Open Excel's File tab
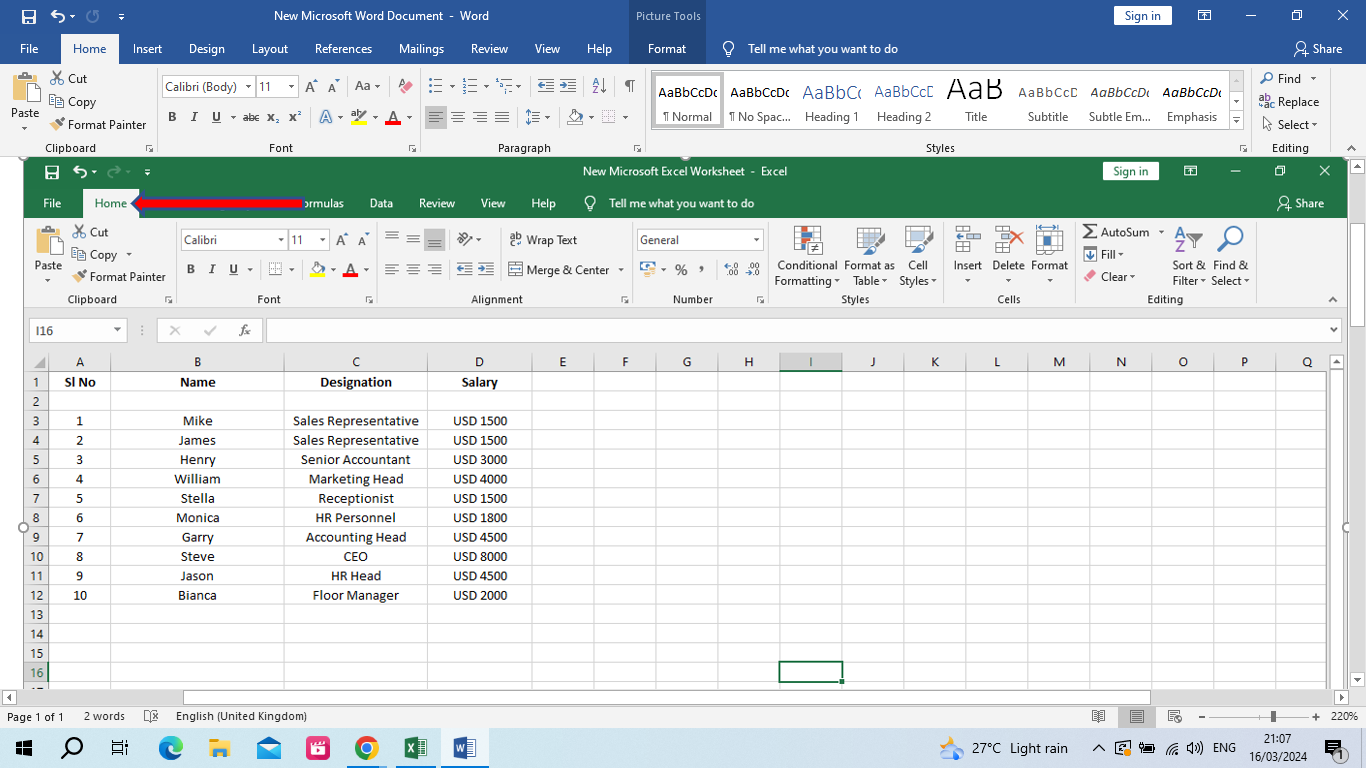 pos(52,203)
